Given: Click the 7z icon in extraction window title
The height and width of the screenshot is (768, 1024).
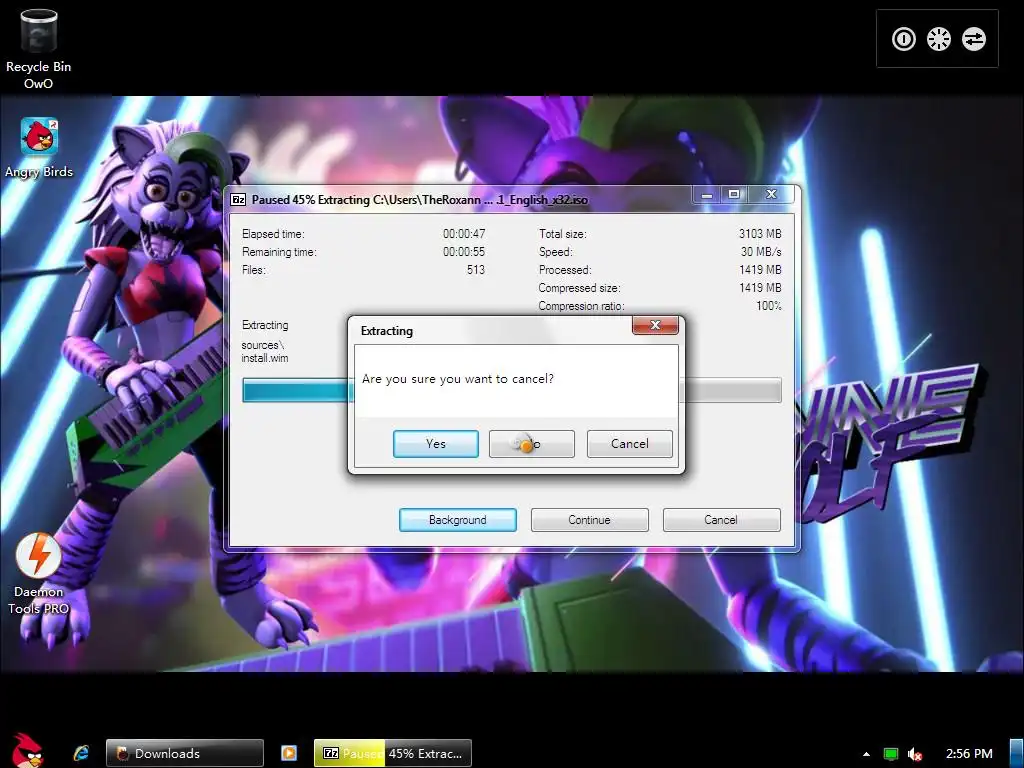Looking at the screenshot, I should pyautogui.click(x=238, y=200).
